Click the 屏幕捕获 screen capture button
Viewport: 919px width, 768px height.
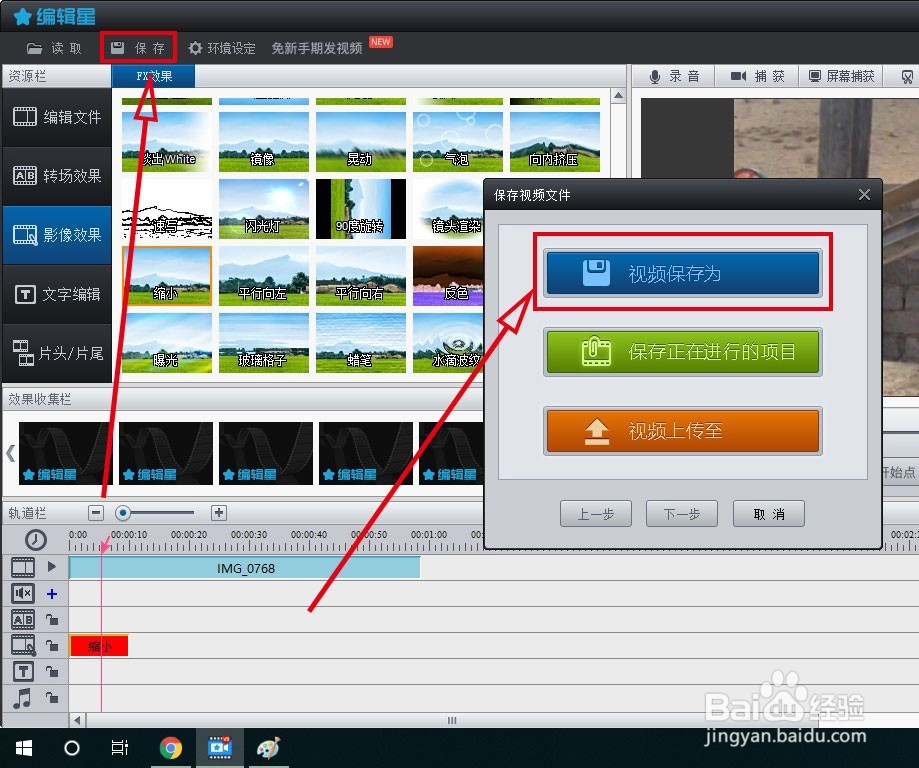click(x=841, y=76)
